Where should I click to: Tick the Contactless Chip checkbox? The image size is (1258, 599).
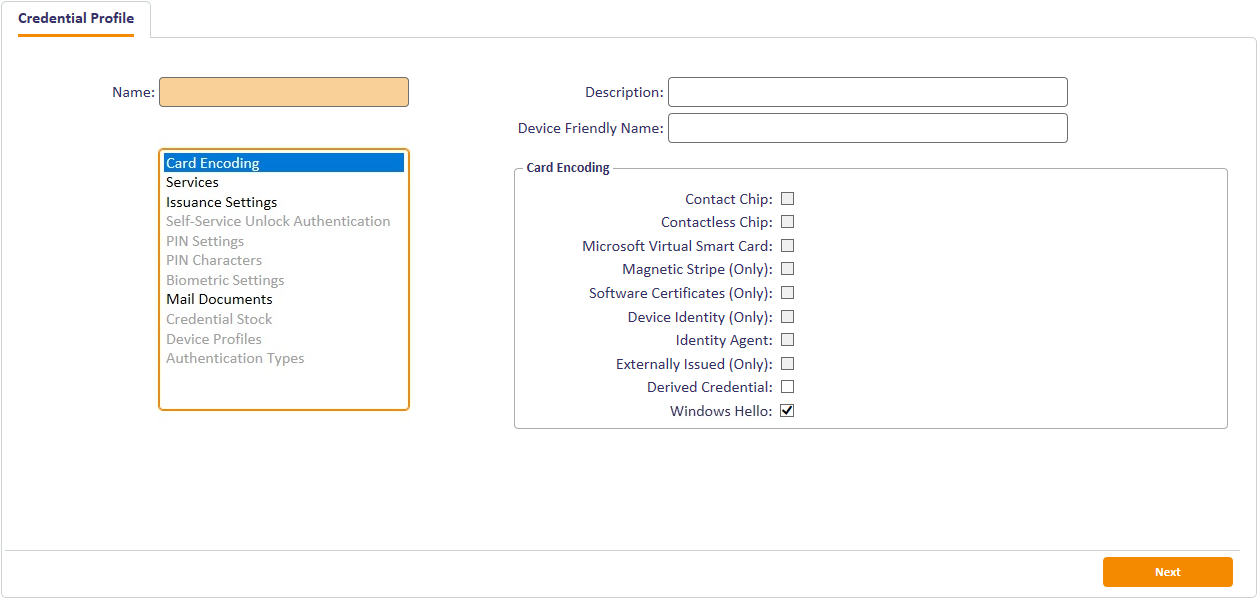pyautogui.click(x=787, y=222)
